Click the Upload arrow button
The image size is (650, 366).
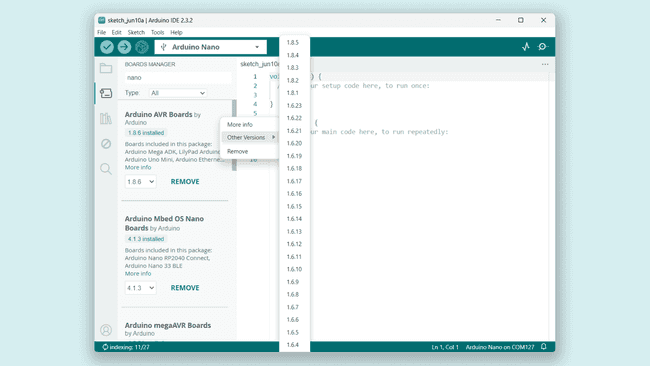[x=124, y=47]
